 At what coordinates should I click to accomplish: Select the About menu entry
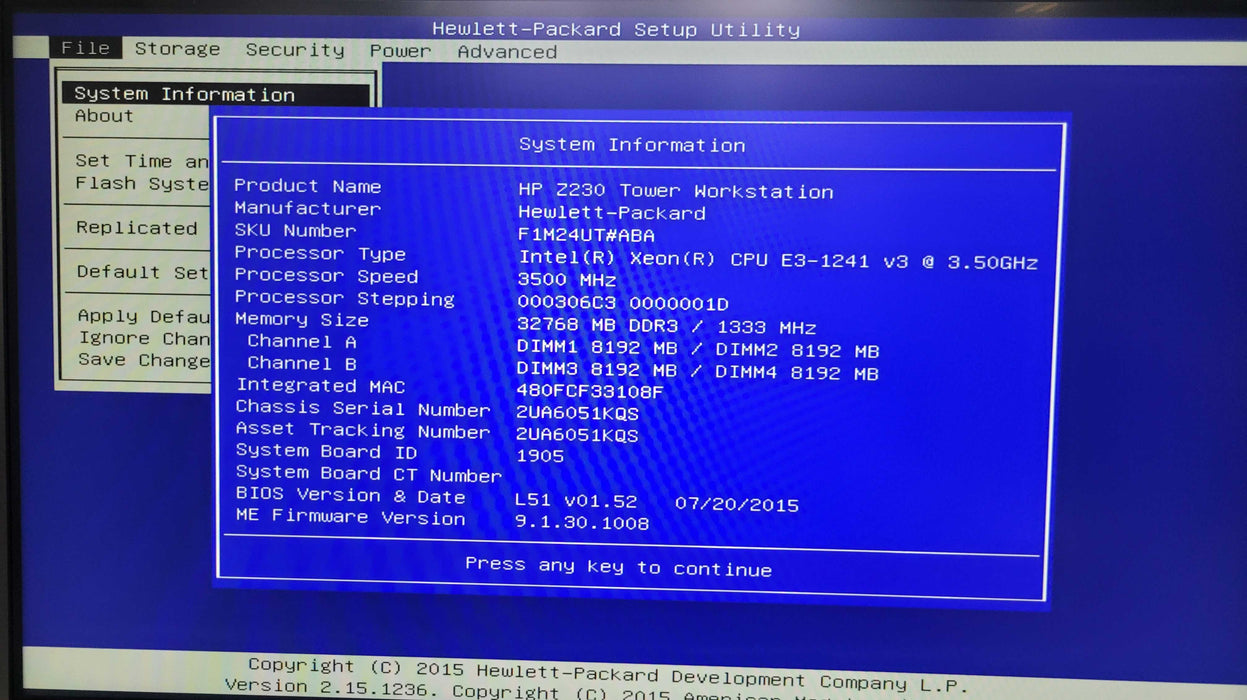[x=104, y=116]
